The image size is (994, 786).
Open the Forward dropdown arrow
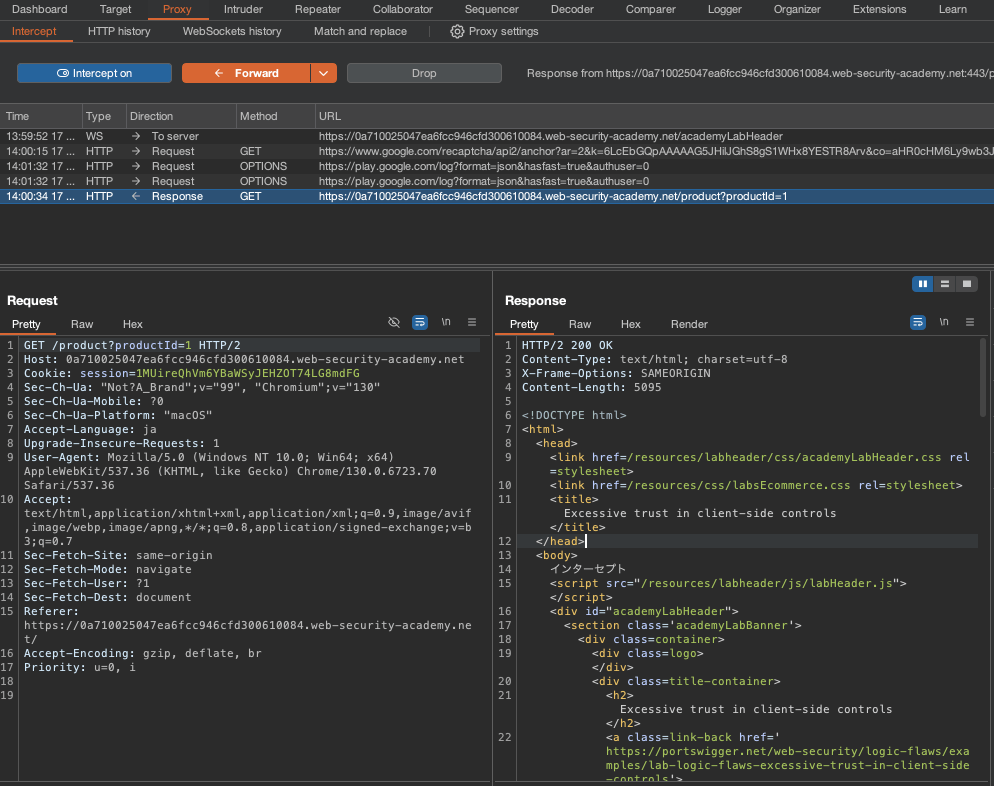pyautogui.click(x=324, y=73)
